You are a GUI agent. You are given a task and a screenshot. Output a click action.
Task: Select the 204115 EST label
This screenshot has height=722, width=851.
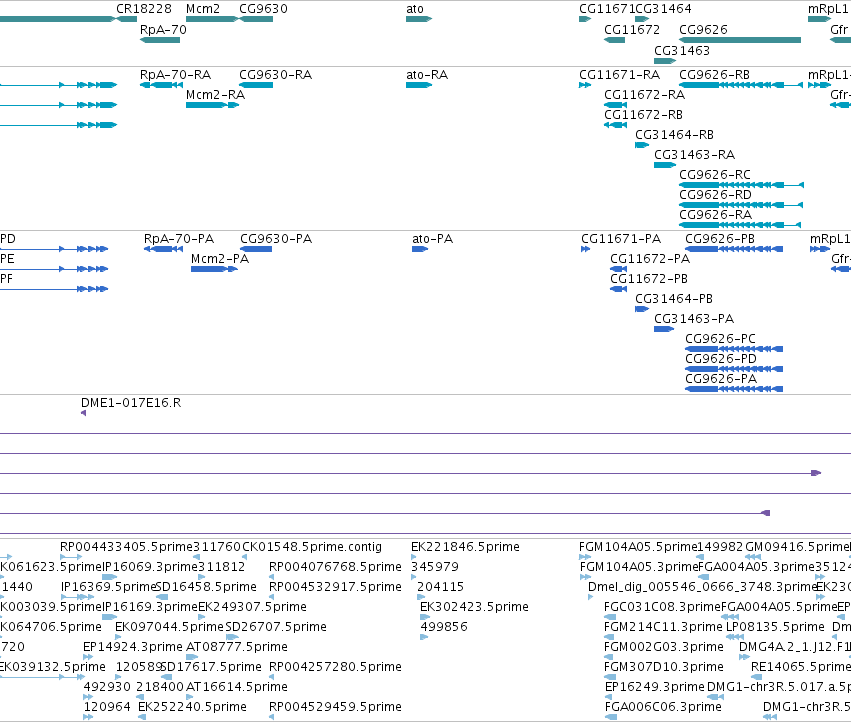tap(440, 587)
